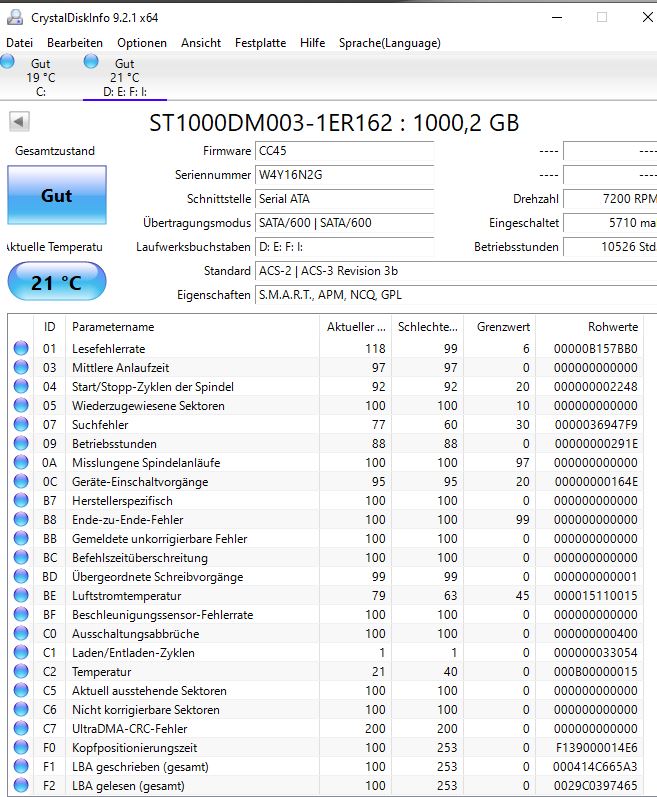Click status dot for B7 Herstellerspezifisch
This screenshot has height=797, width=657.
click(x=21, y=500)
